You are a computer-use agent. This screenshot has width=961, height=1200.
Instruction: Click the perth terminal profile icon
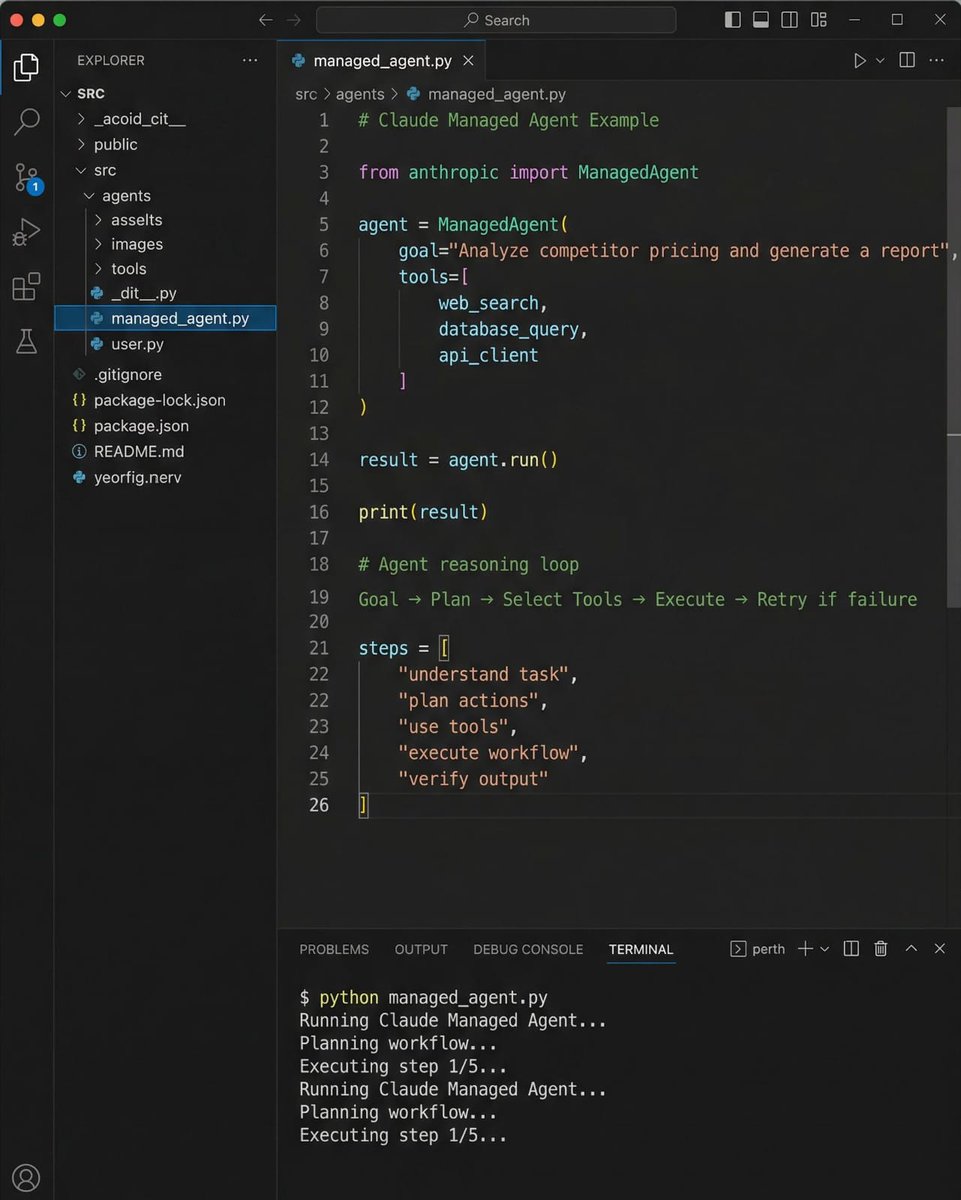(739, 949)
